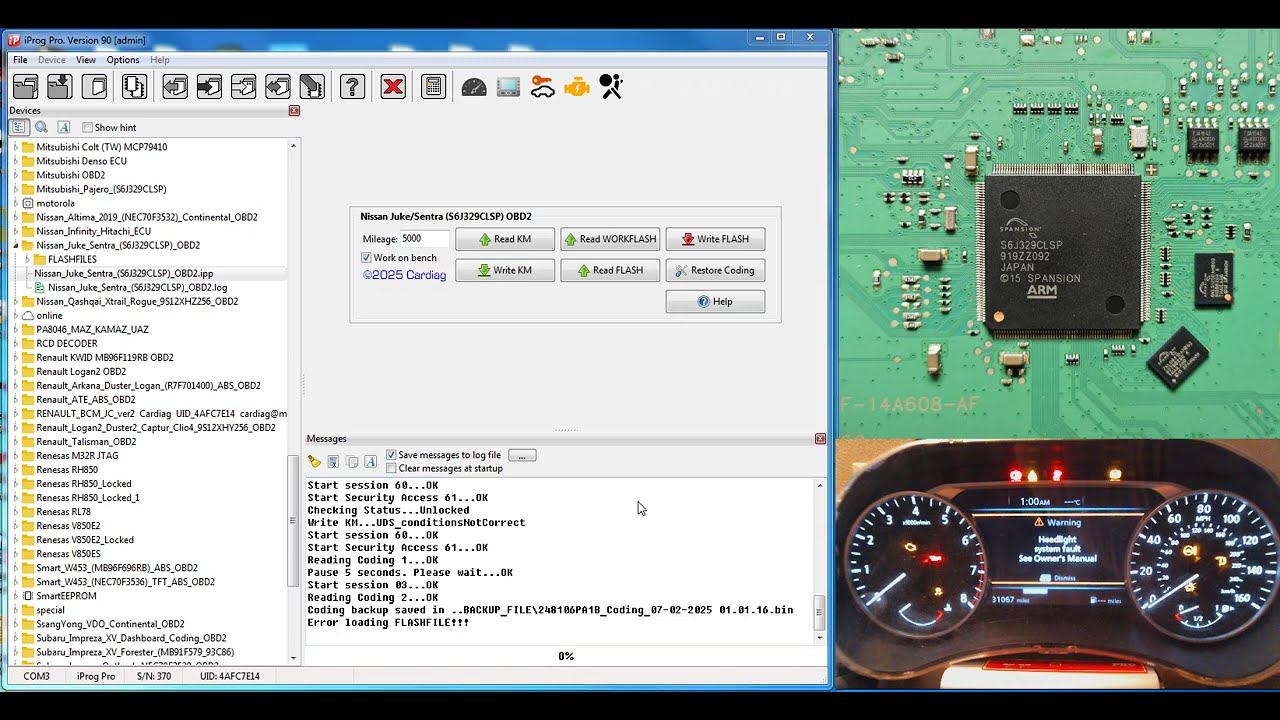Select Renault Logan2 OBD2 device
Viewport: 1280px width, 720px height.
[81, 371]
